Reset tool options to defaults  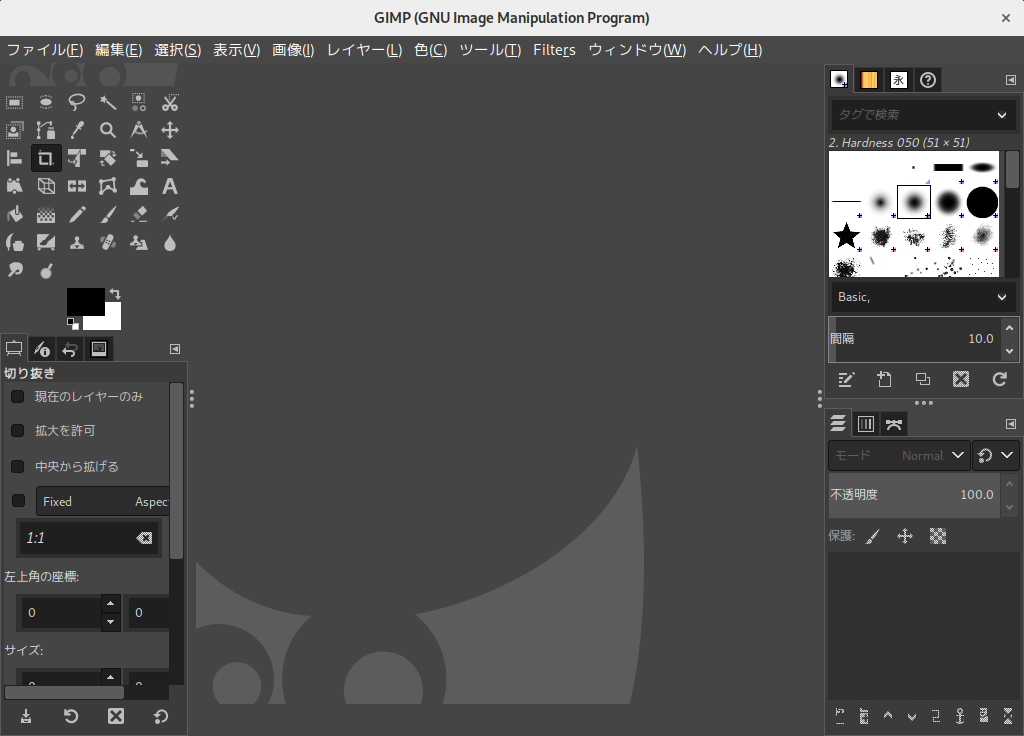(161, 716)
